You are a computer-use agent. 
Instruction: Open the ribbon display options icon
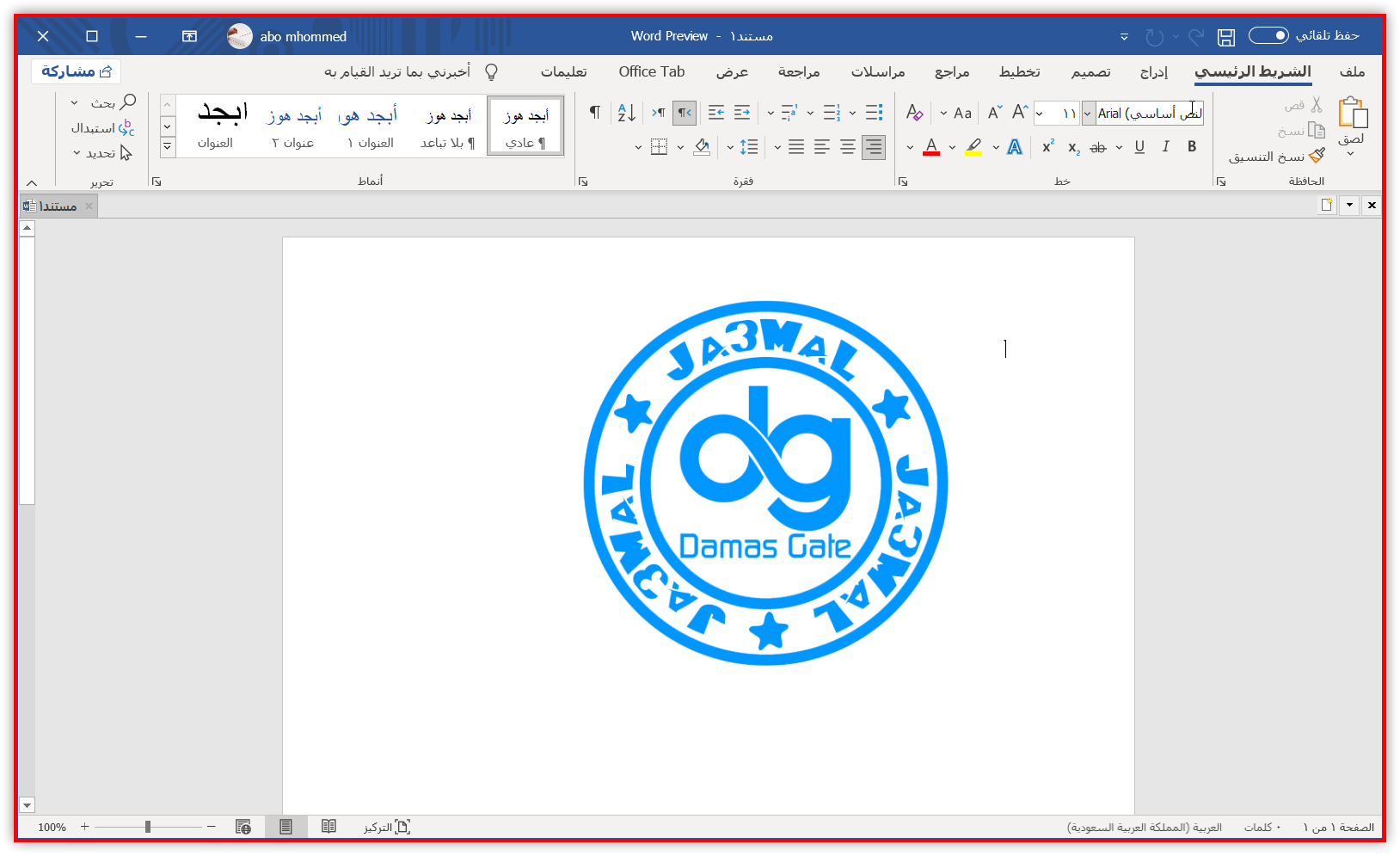(x=189, y=36)
